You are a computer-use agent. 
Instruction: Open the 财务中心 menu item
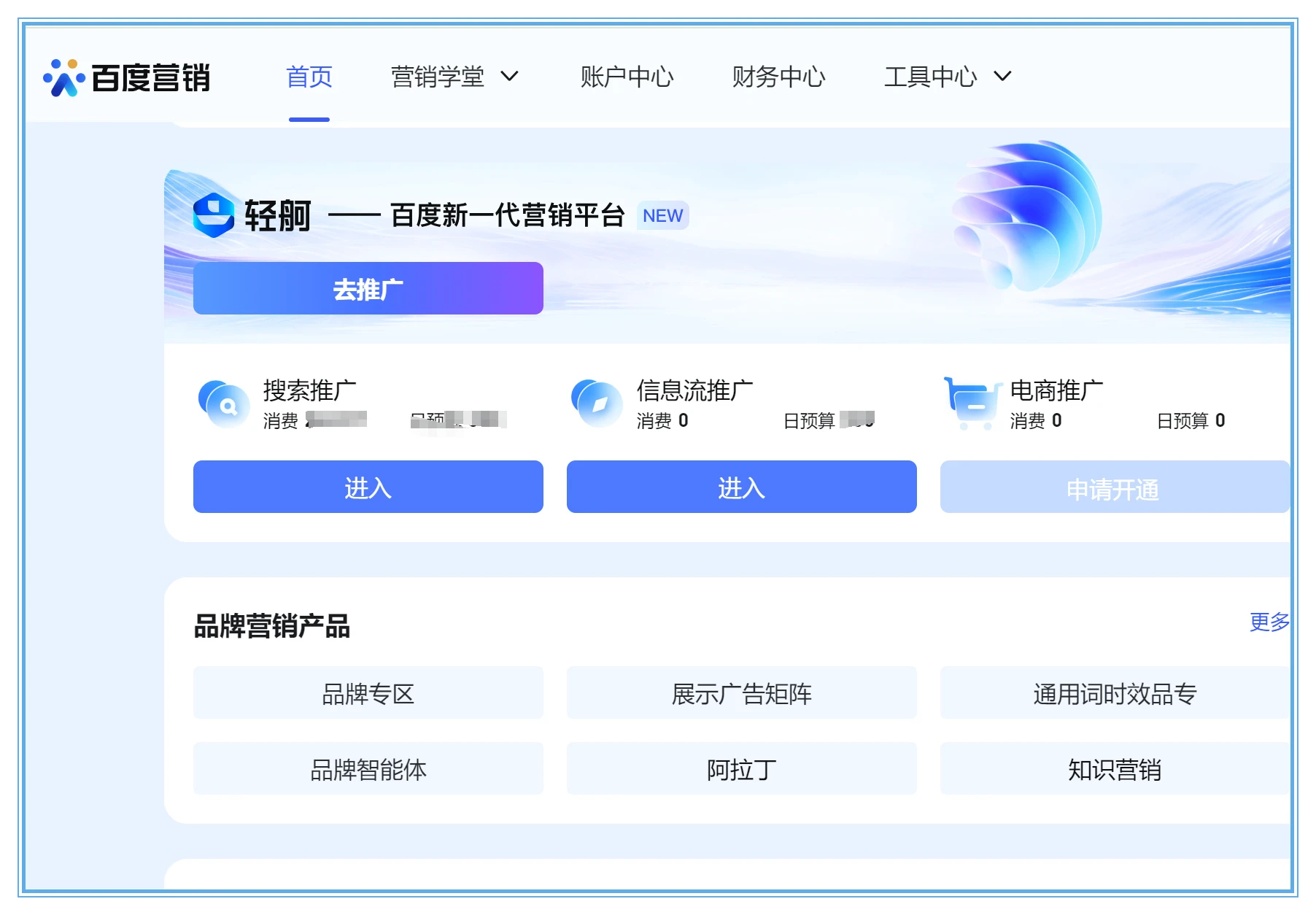pyautogui.click(x=778, y=77)
